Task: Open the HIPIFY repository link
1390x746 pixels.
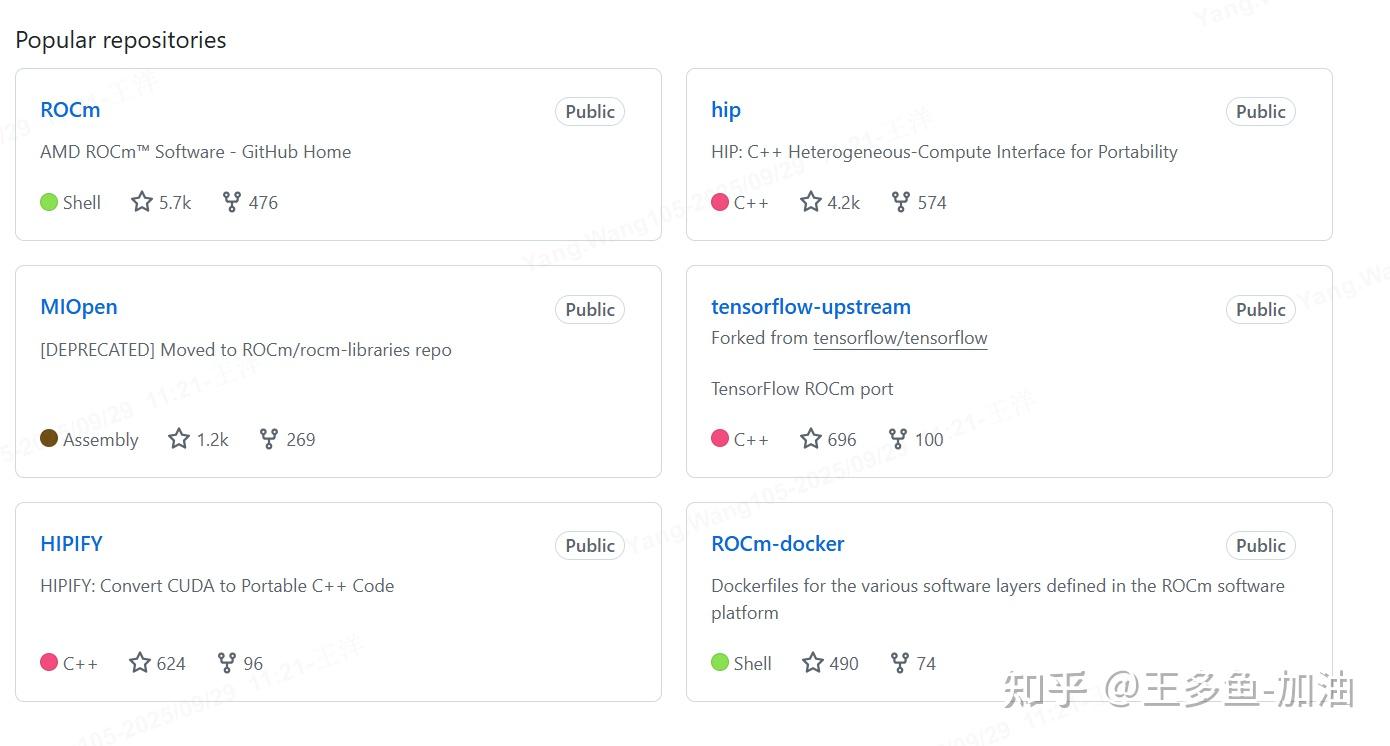Action: (x=71, y=544)
